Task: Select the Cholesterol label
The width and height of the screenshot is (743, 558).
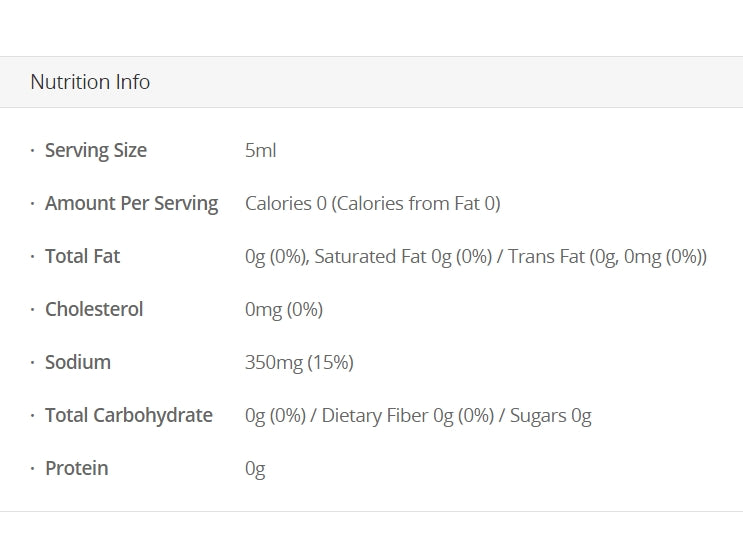Action: 94,309
